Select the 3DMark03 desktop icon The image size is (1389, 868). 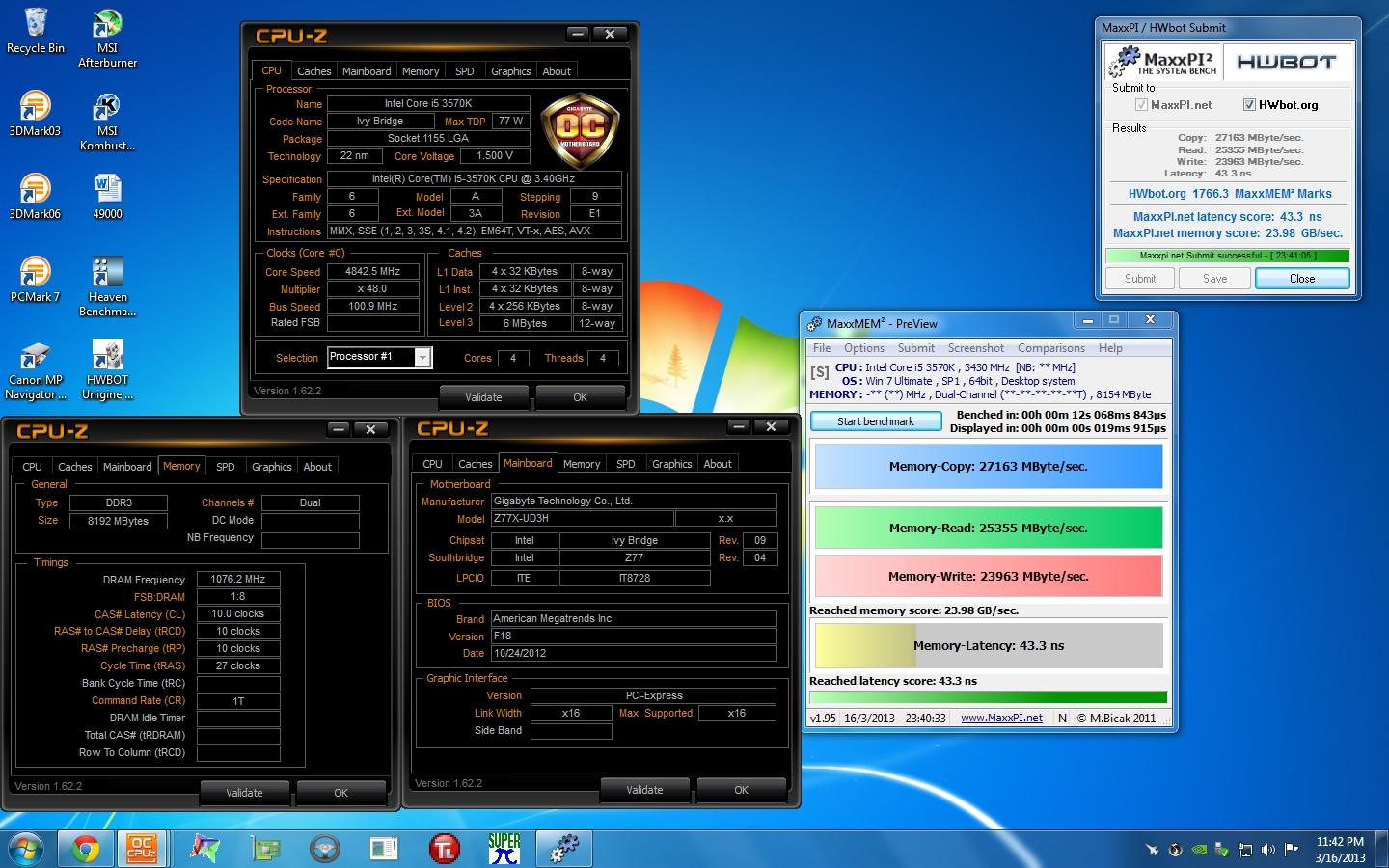35,114
